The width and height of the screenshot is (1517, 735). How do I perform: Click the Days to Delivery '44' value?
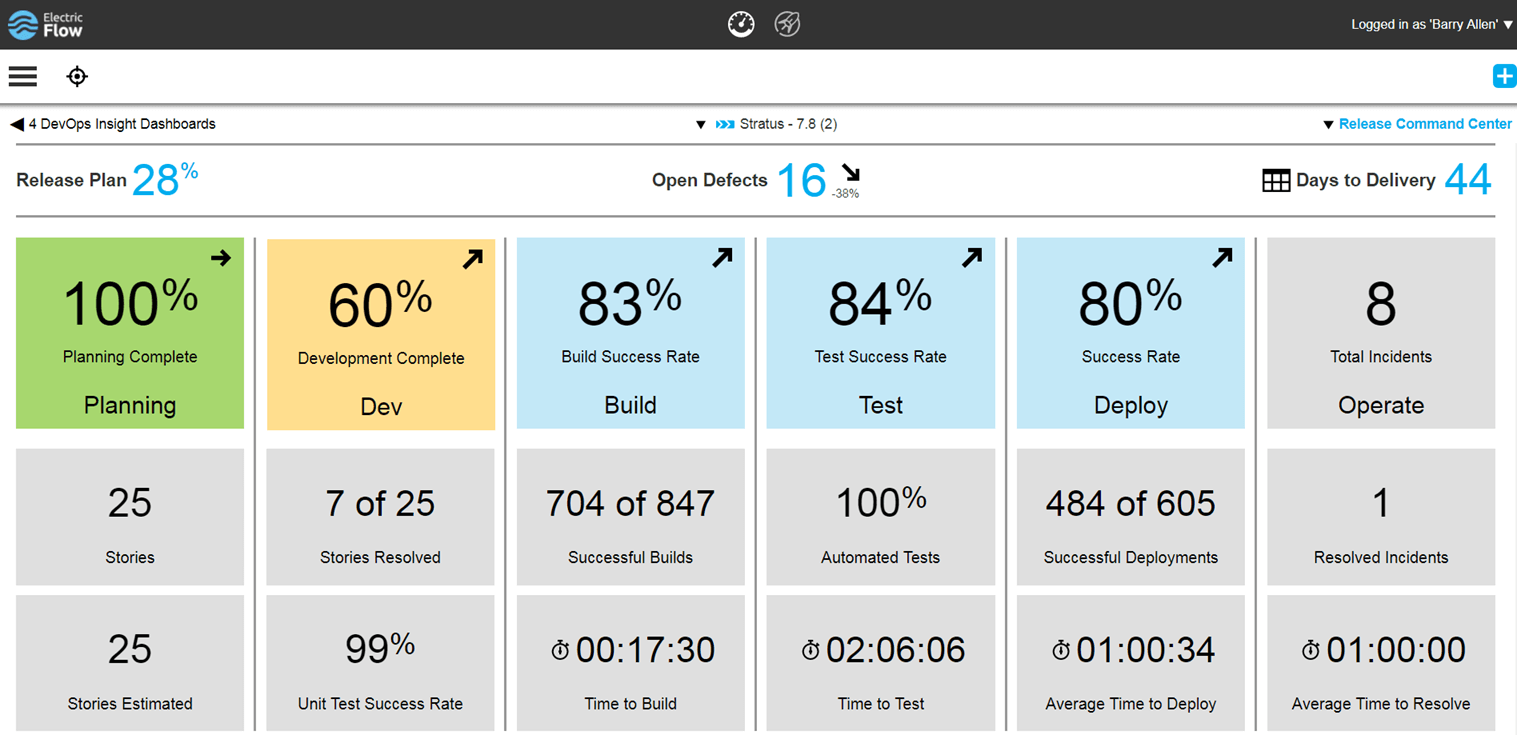pos(1468,180)
